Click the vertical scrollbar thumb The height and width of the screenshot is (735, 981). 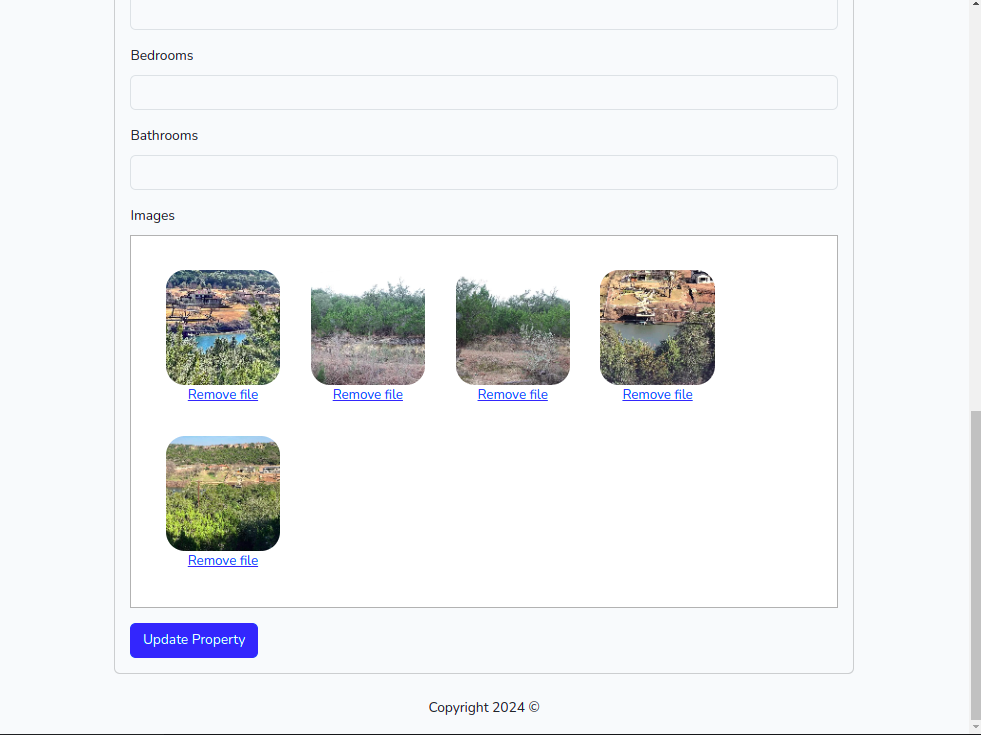[x=975, y=565]
